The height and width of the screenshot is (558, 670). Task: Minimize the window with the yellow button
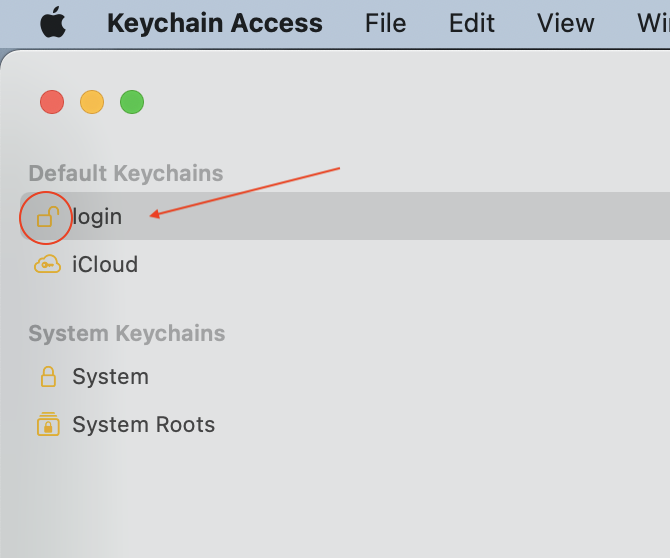[92, 102]
